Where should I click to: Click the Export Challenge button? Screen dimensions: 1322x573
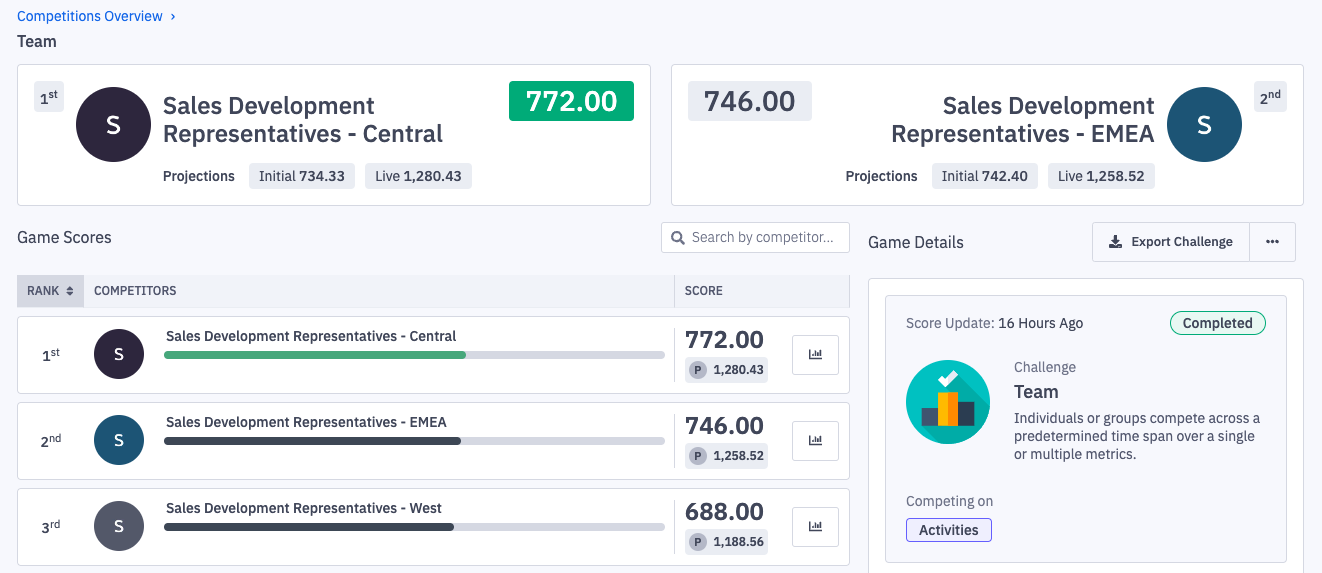(x=1171, y=242)
